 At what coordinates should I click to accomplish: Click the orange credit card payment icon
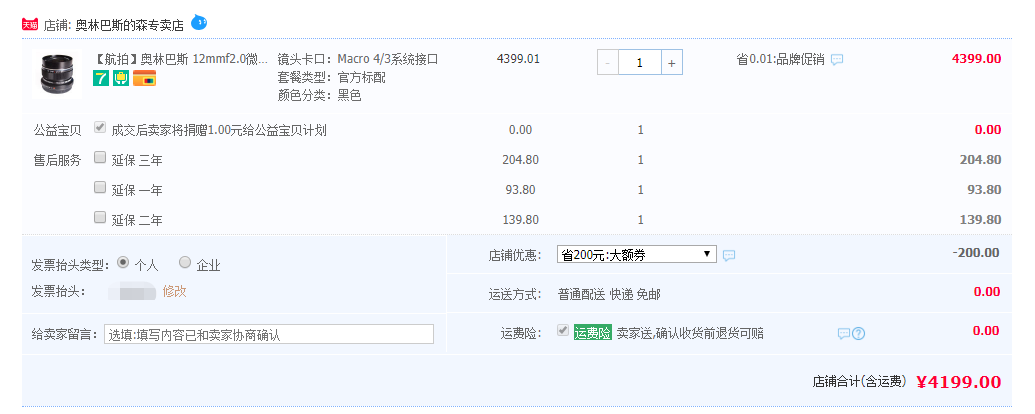145,79
